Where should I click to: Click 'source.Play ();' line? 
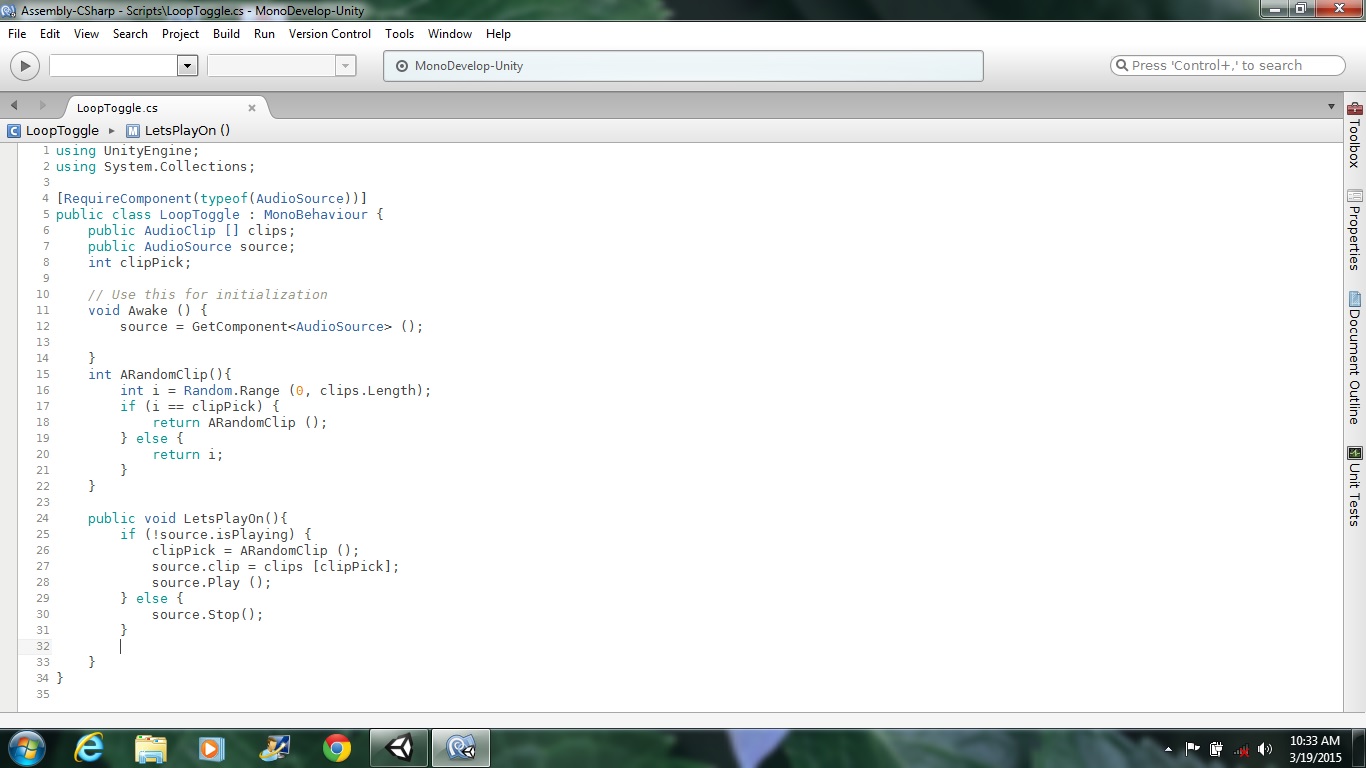[x=211, y=582]
